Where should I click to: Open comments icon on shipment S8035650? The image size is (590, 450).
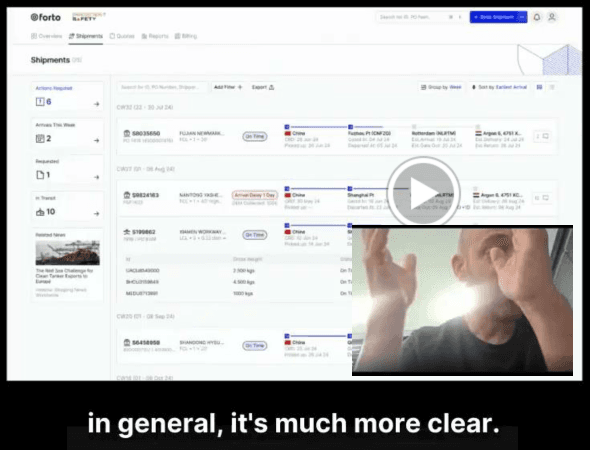click(546, 136)
